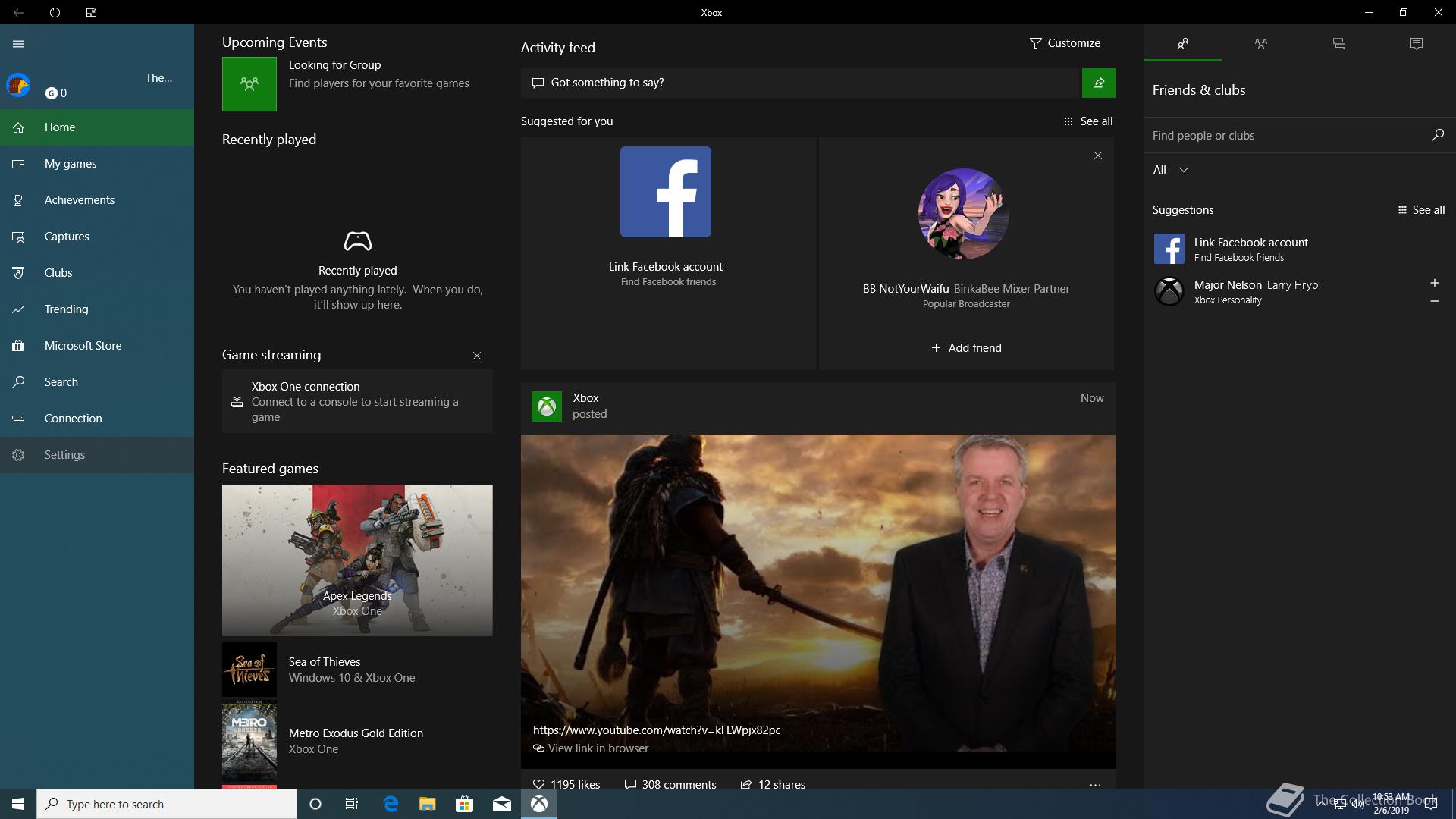This screenshot has width=1456, height=819.
Task: Click Find people or clubs search box
Action: (x=1285, y=136)
